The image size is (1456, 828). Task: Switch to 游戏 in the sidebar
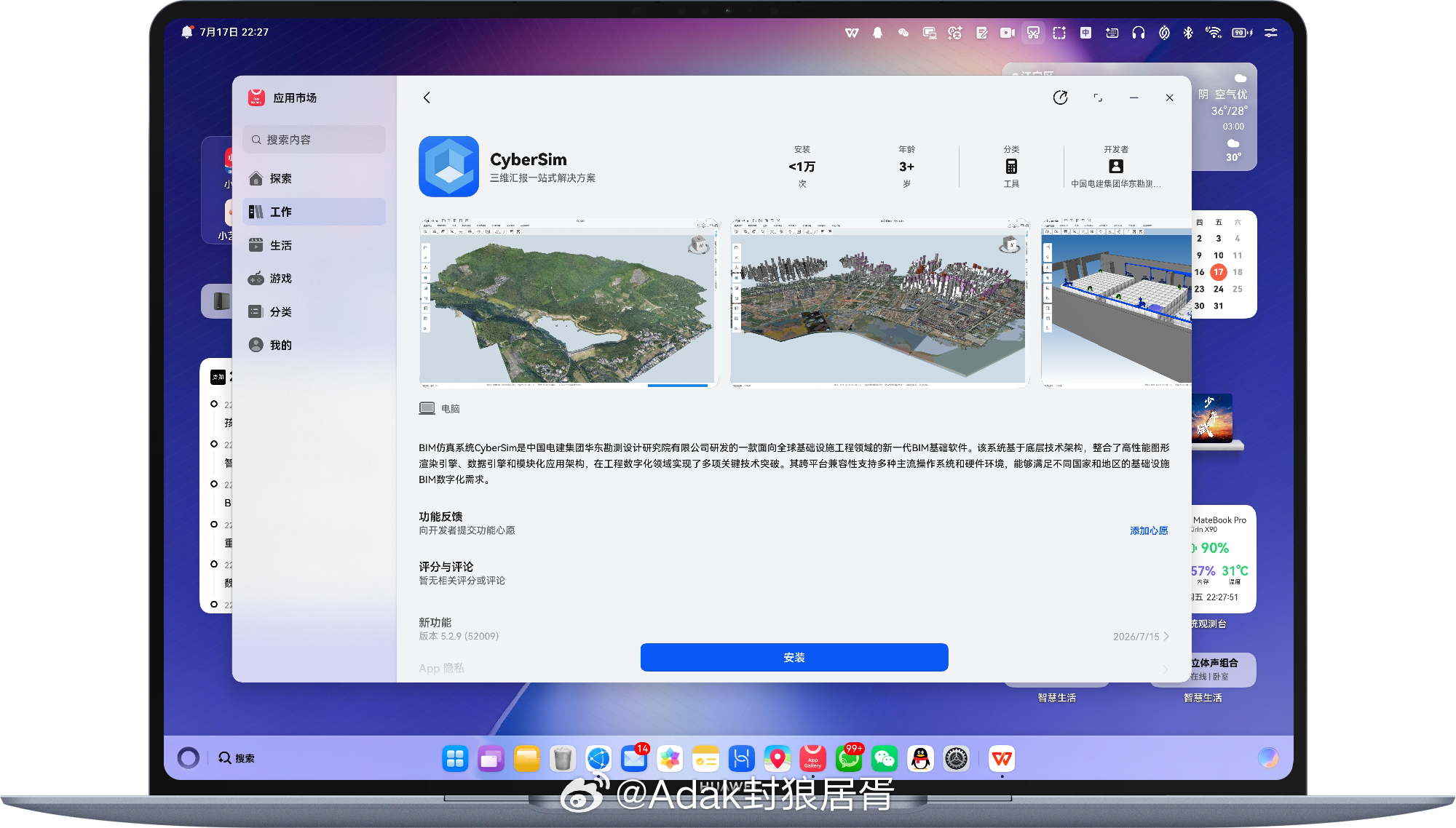pyautogui.click(x=314, y=278)
